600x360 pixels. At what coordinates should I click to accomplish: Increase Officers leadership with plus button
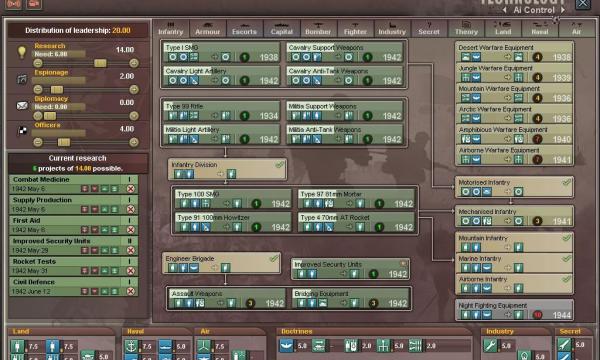134,142
